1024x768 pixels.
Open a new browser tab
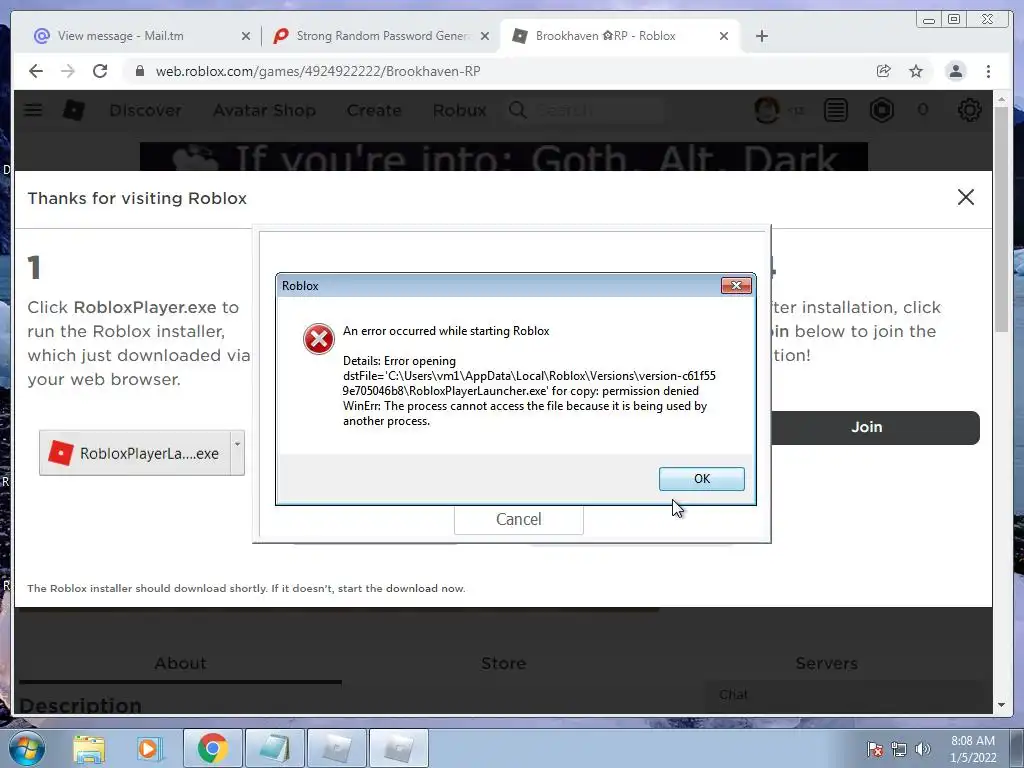[761, 36]
